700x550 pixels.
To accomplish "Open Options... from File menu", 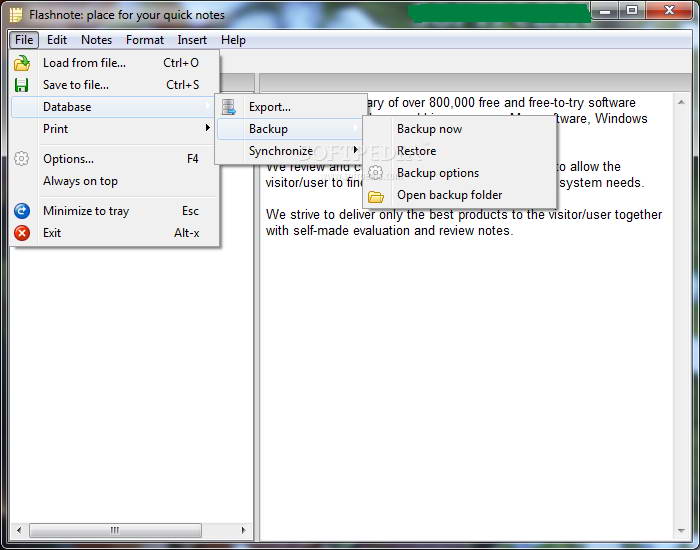I will click(x=114, y=158).
